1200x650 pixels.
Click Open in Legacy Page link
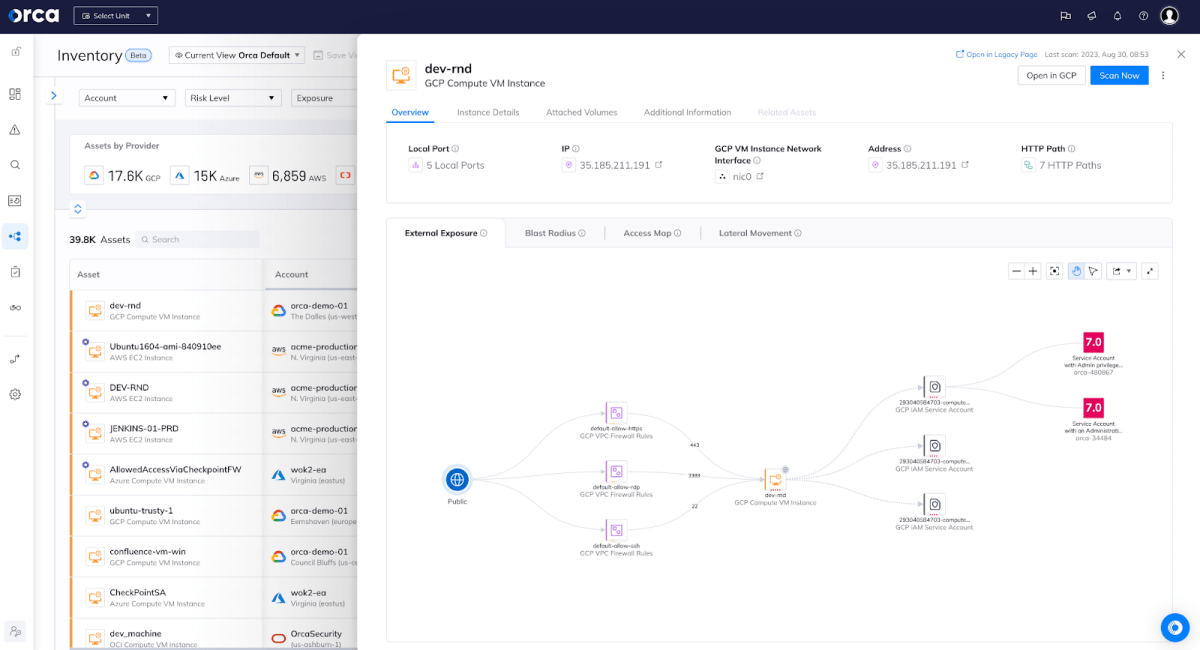pyautogui.click(x=997, y=55)
